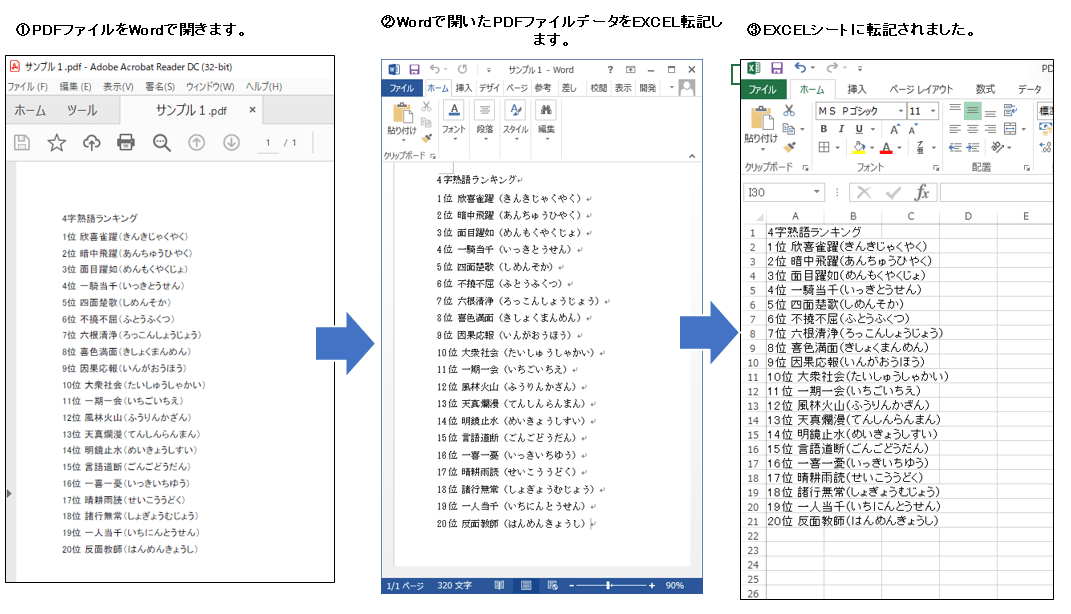
Task: Click the repeat icon in Word quick access
Action: click(462, 69)
